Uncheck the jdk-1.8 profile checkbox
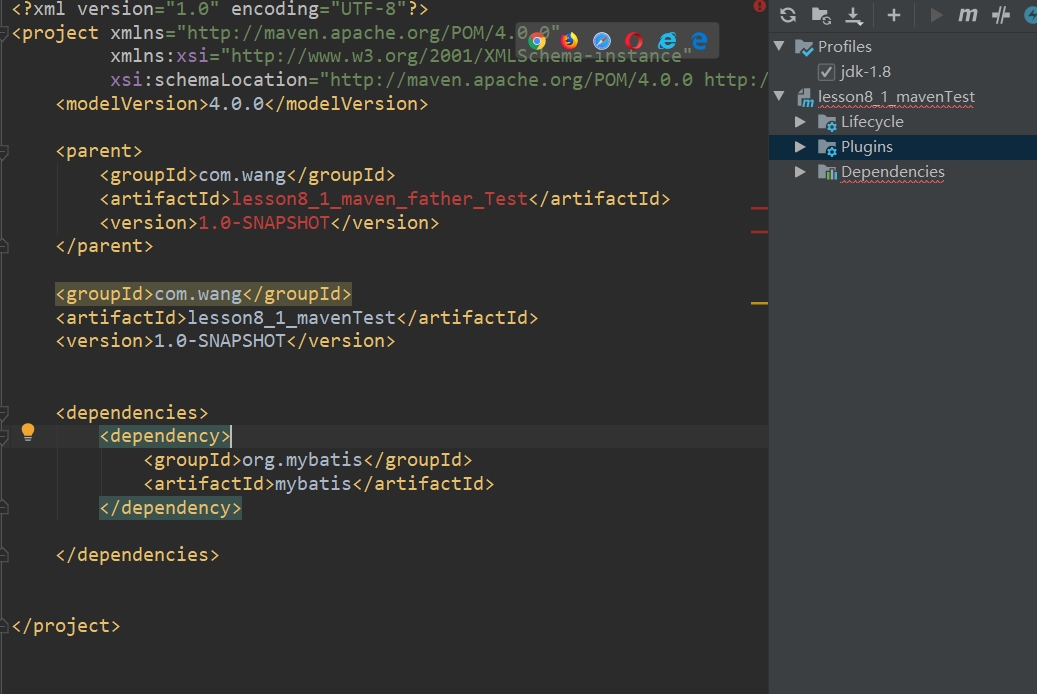Screen dimensions: 1037x694 826,71
